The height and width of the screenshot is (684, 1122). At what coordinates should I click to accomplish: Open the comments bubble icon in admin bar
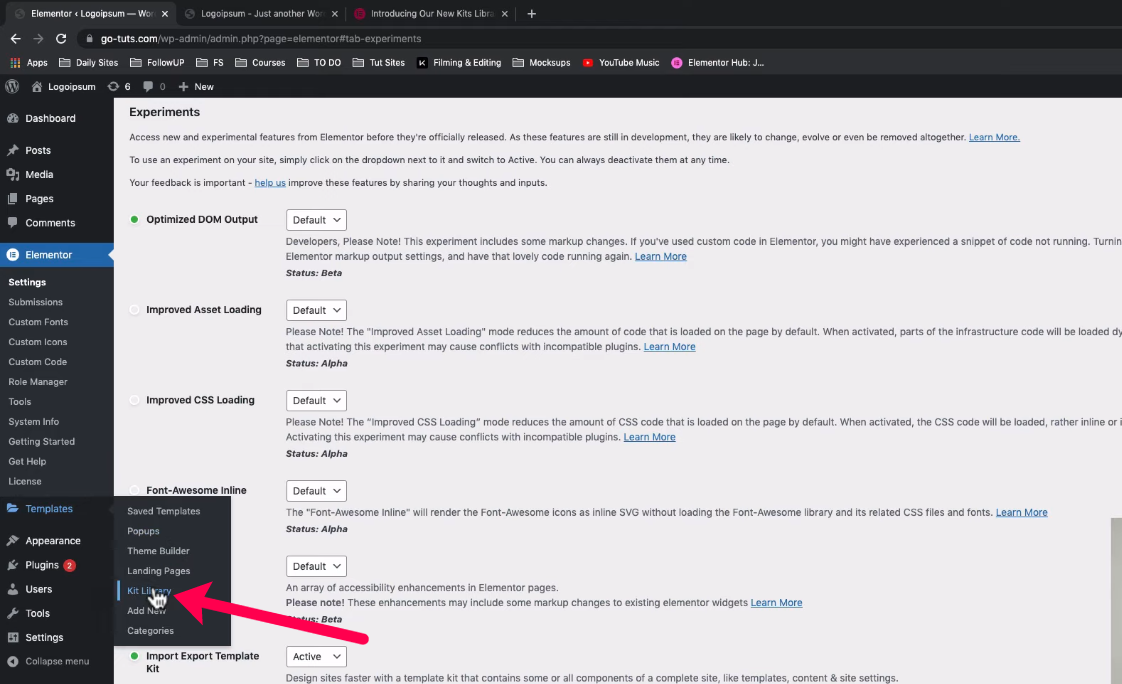[154, 87]
